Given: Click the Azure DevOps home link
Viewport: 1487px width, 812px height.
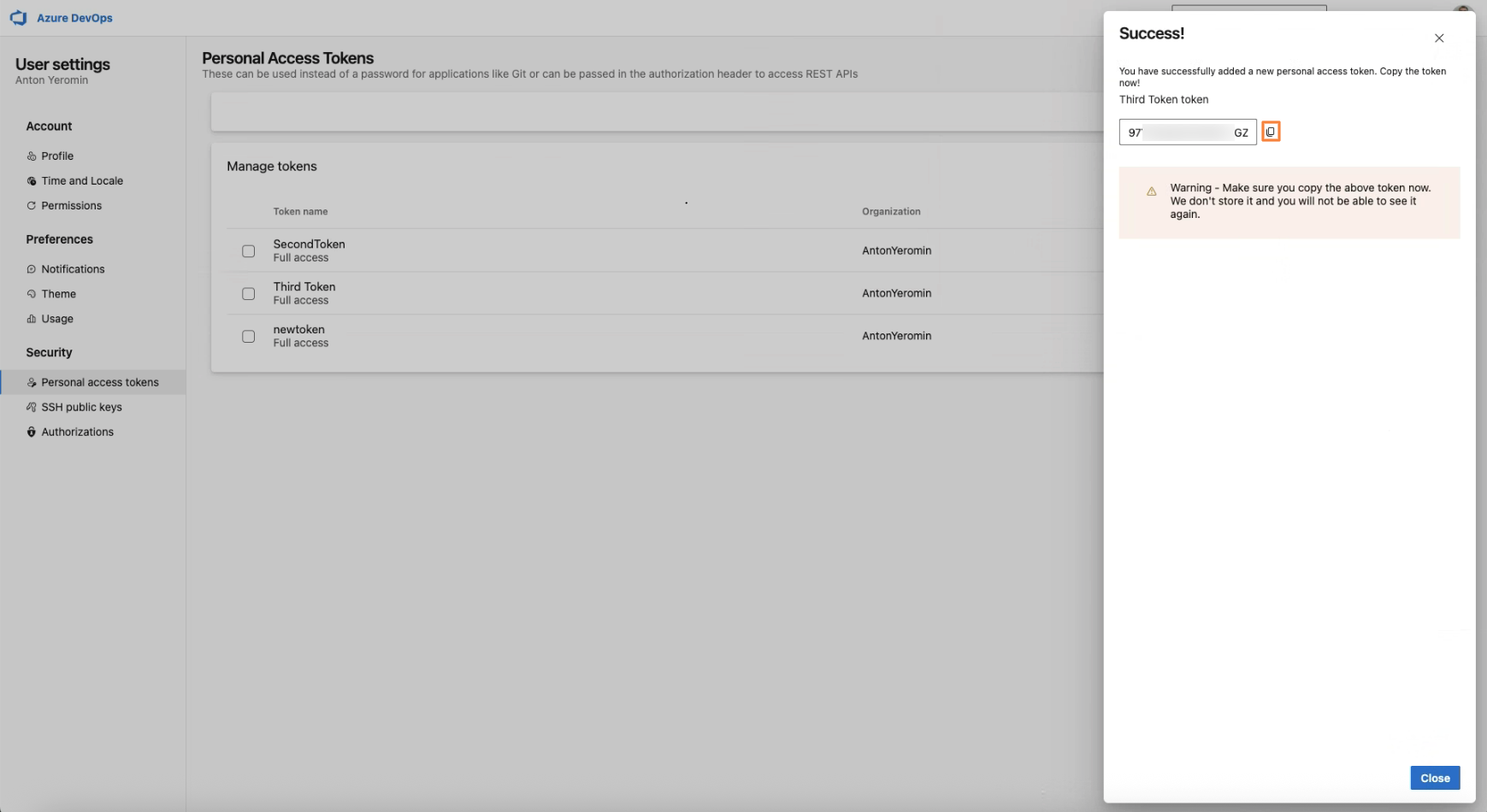Looking at the screenshot, I should [74, 18].
